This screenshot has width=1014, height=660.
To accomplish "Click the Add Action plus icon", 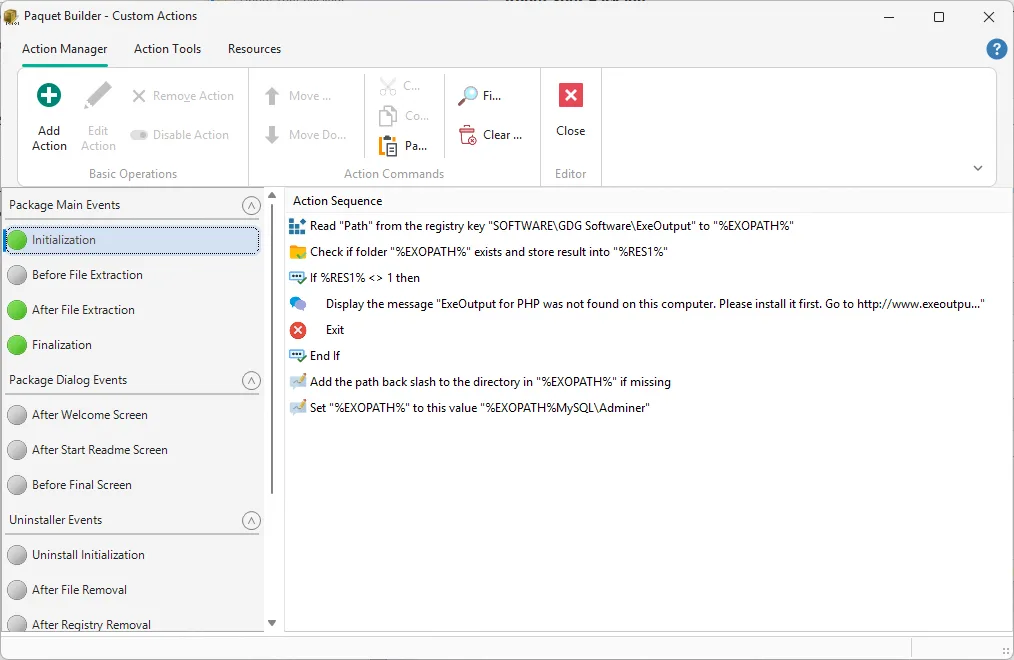I will pyautogui.click(x=49, y=96).
